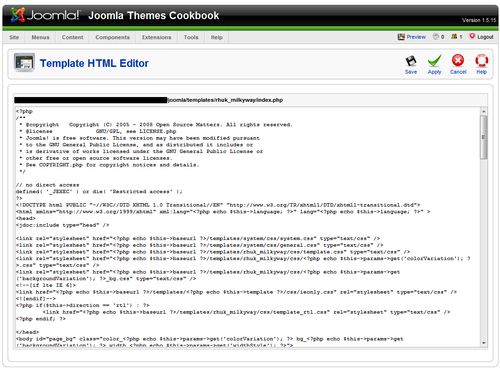
Task: Open the Menus menu
Action: pos(40,37)
